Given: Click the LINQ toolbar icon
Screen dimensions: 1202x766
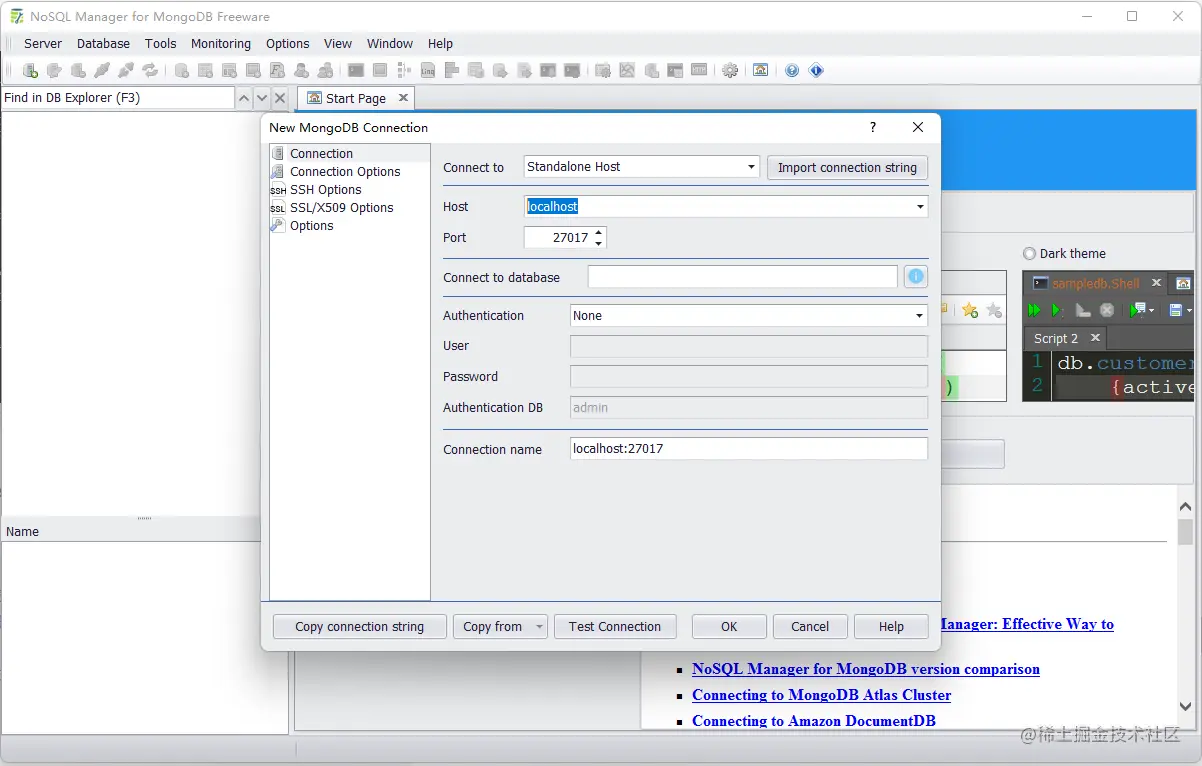Looking at the screenshot, I should coord(428,71).
